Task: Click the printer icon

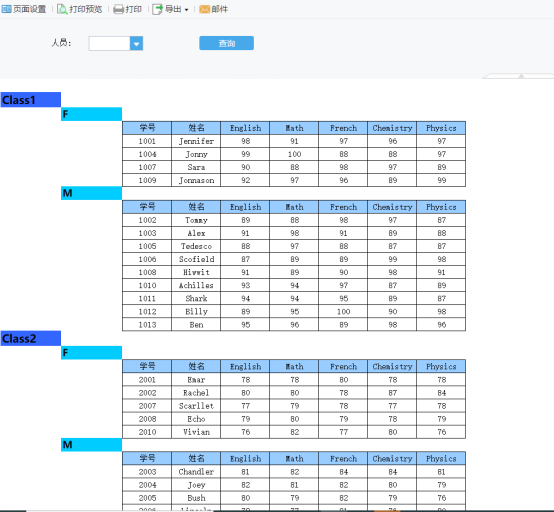Action: (x=118, y=9)
